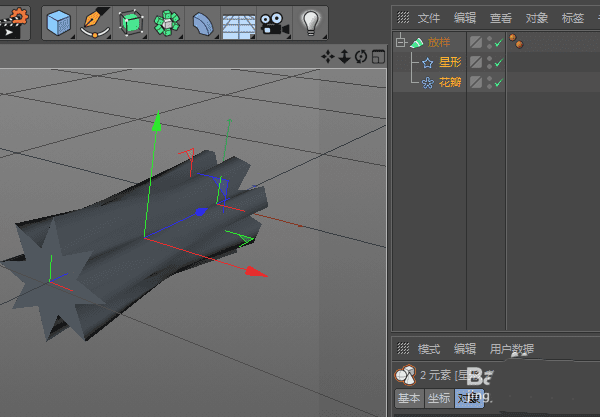Open the 模式 menu in Attributes panel
Image resolution: width=600 pixels, height=417 pixels.
click(428, 349)
